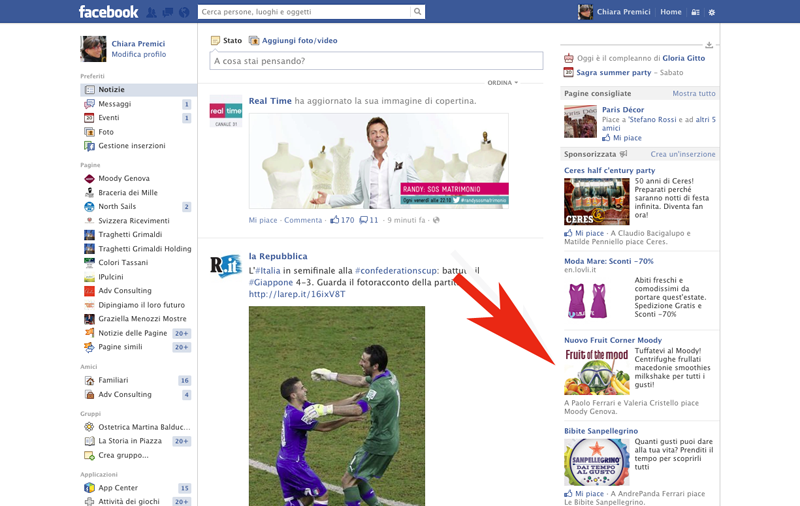
Task: Open Gloria Gitto birthday link
Action: (684, 58)
